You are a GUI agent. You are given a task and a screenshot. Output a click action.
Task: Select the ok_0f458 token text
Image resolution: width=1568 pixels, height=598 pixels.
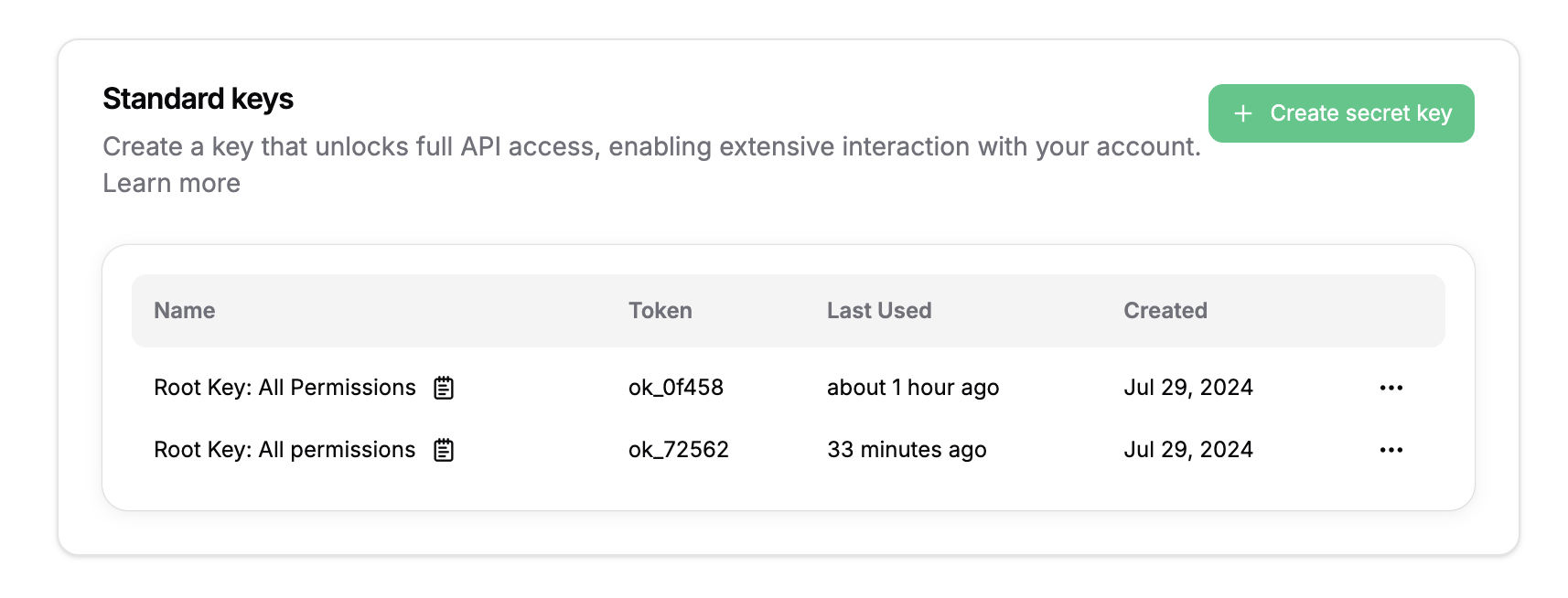(675, 388)
